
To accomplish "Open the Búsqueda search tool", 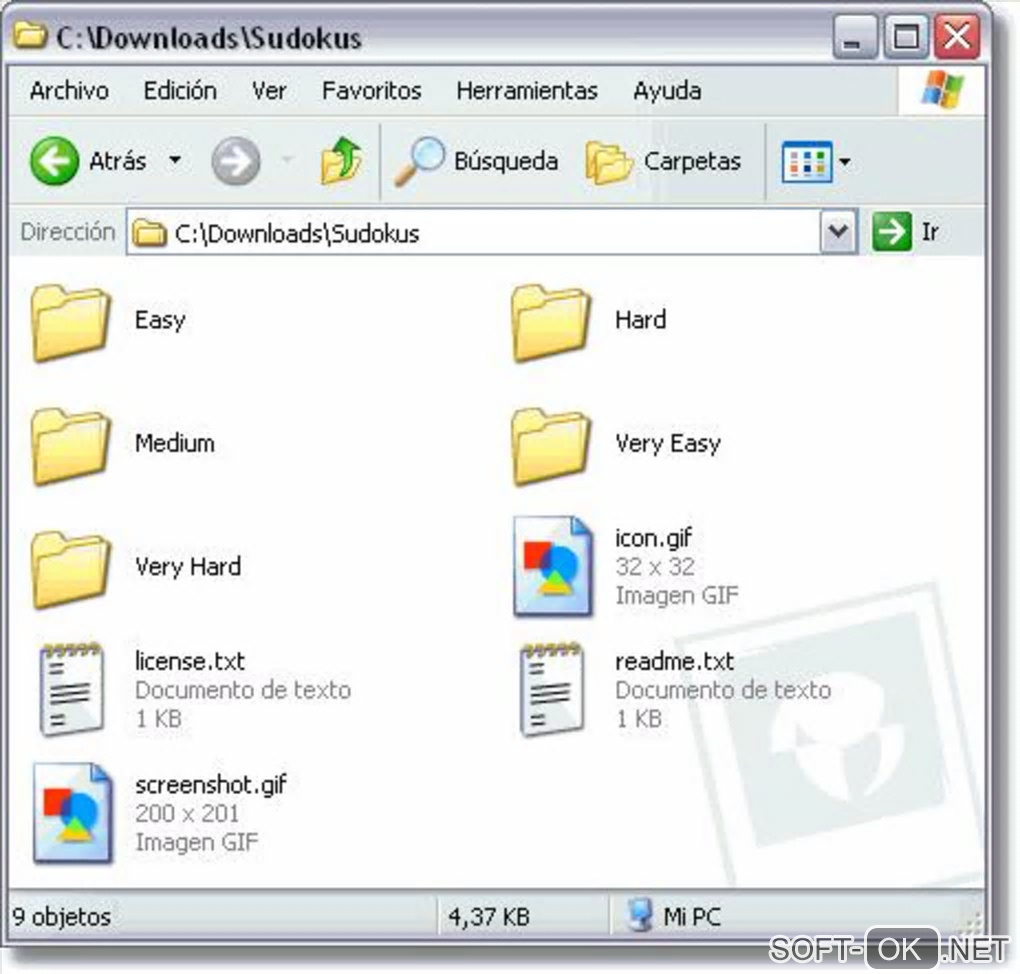I will [x=477, y=161].
